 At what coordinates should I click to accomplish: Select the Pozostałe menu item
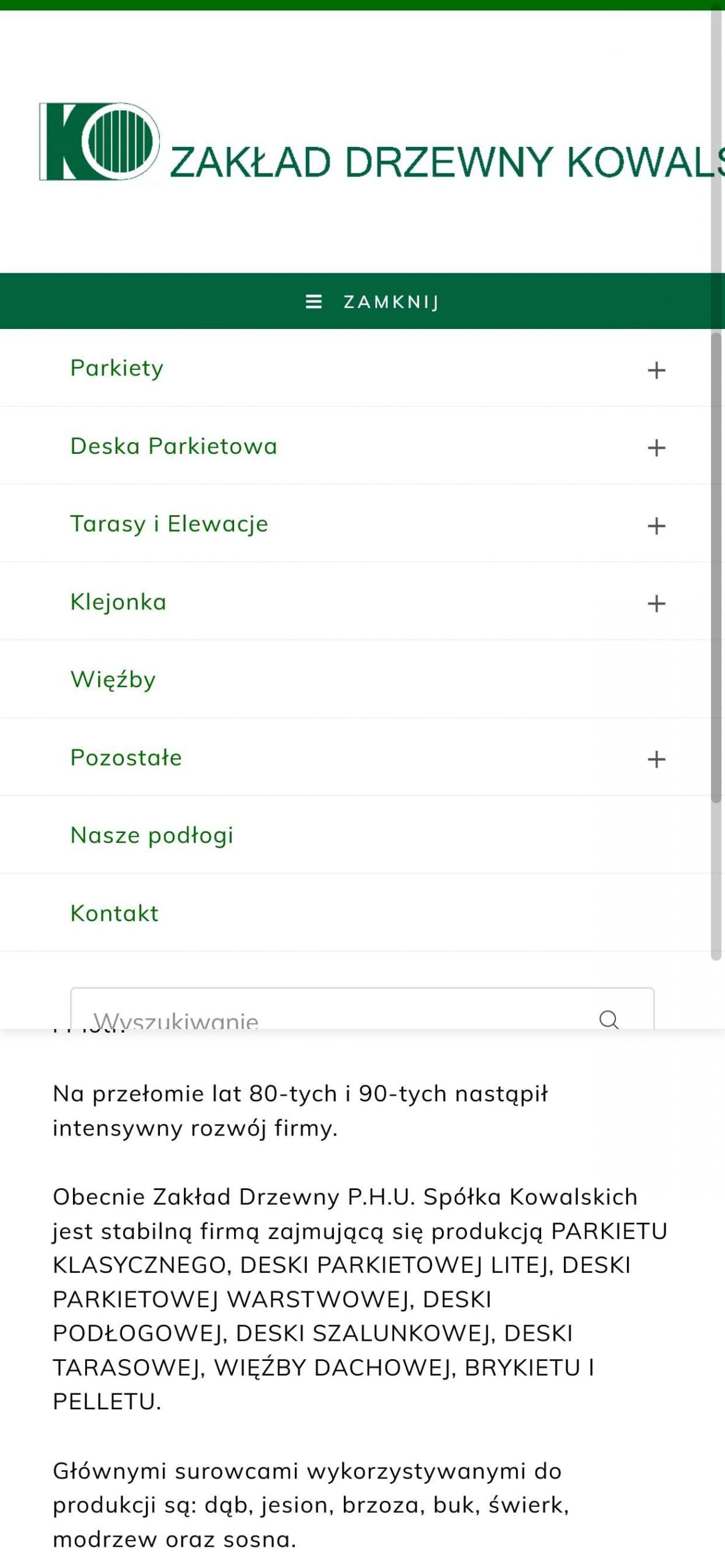126,757
